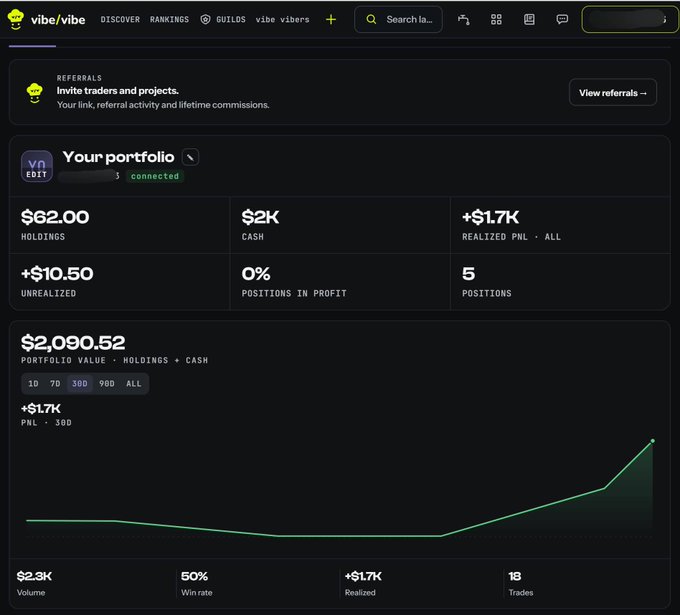The image size is (680, 615).
Task: Select the 90D chart range
Action: [x=107, y=384]
